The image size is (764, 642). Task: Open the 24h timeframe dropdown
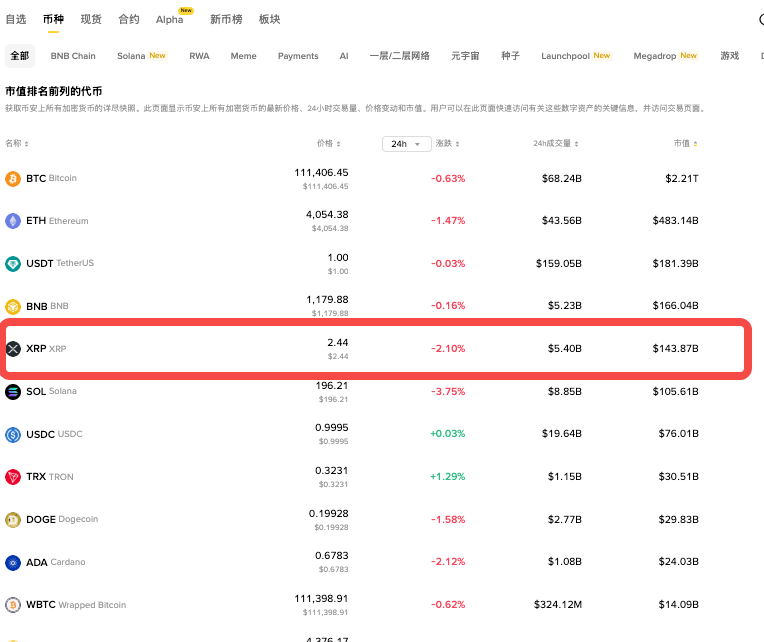coord(406,144)
